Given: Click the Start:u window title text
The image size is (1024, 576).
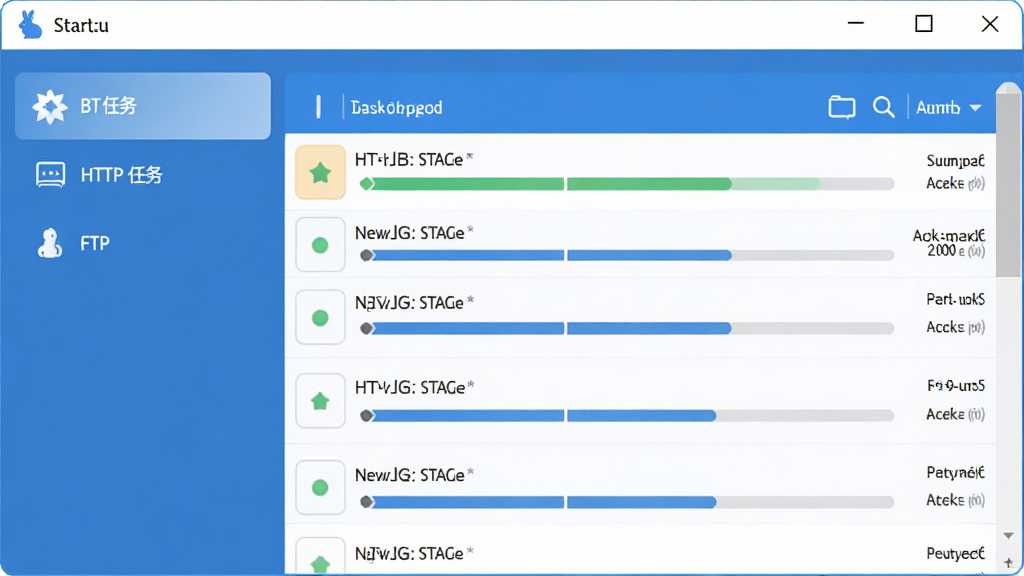Looking at the screenshot, I should (x=81, y=25).
